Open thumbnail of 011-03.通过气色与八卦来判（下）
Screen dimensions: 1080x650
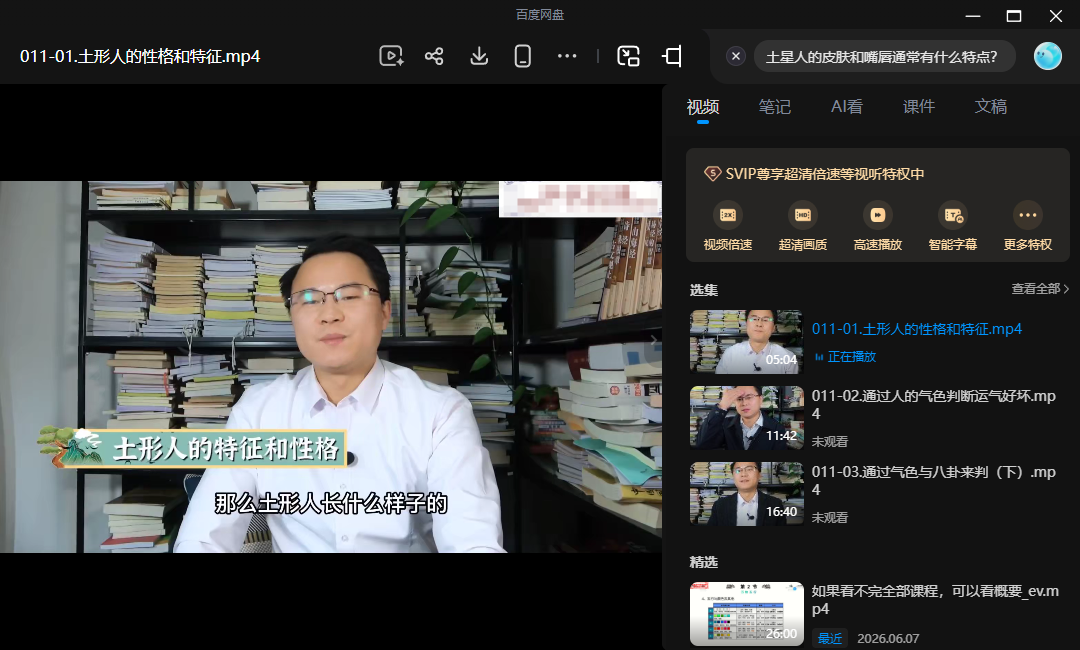[x=747, y=494]
